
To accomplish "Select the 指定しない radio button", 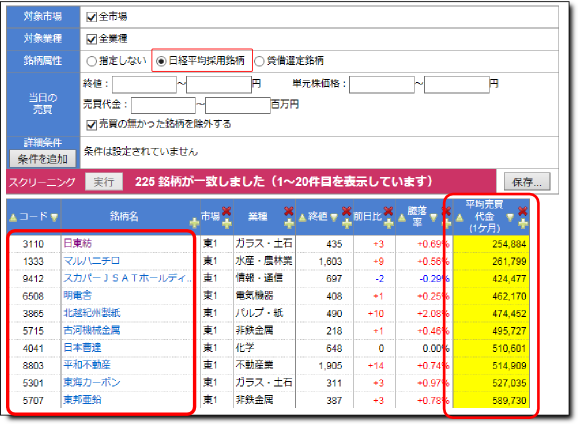I will [x=91, y=61].
